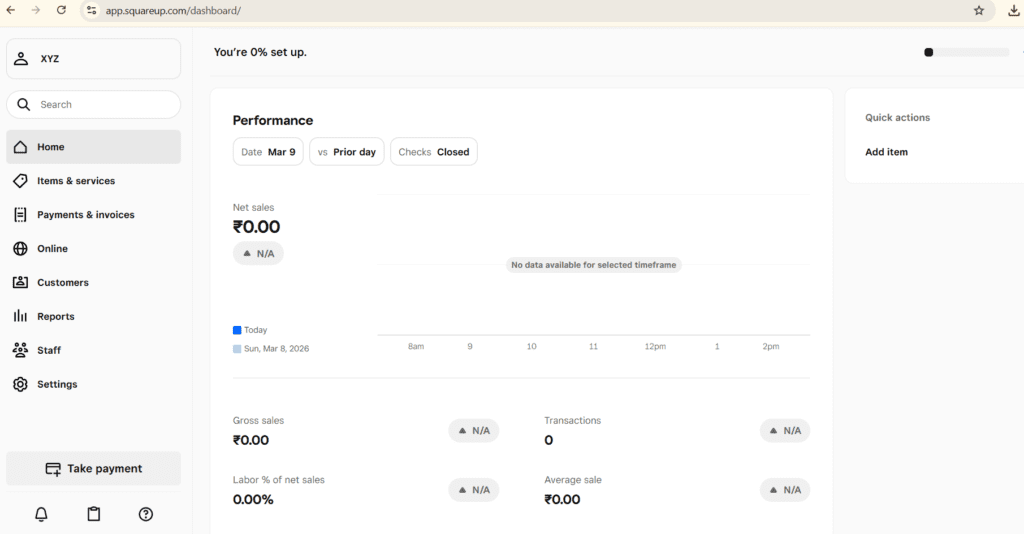The image size is (1024, 534).
Task: Open the help question mark icon
Action: [146, 514]
